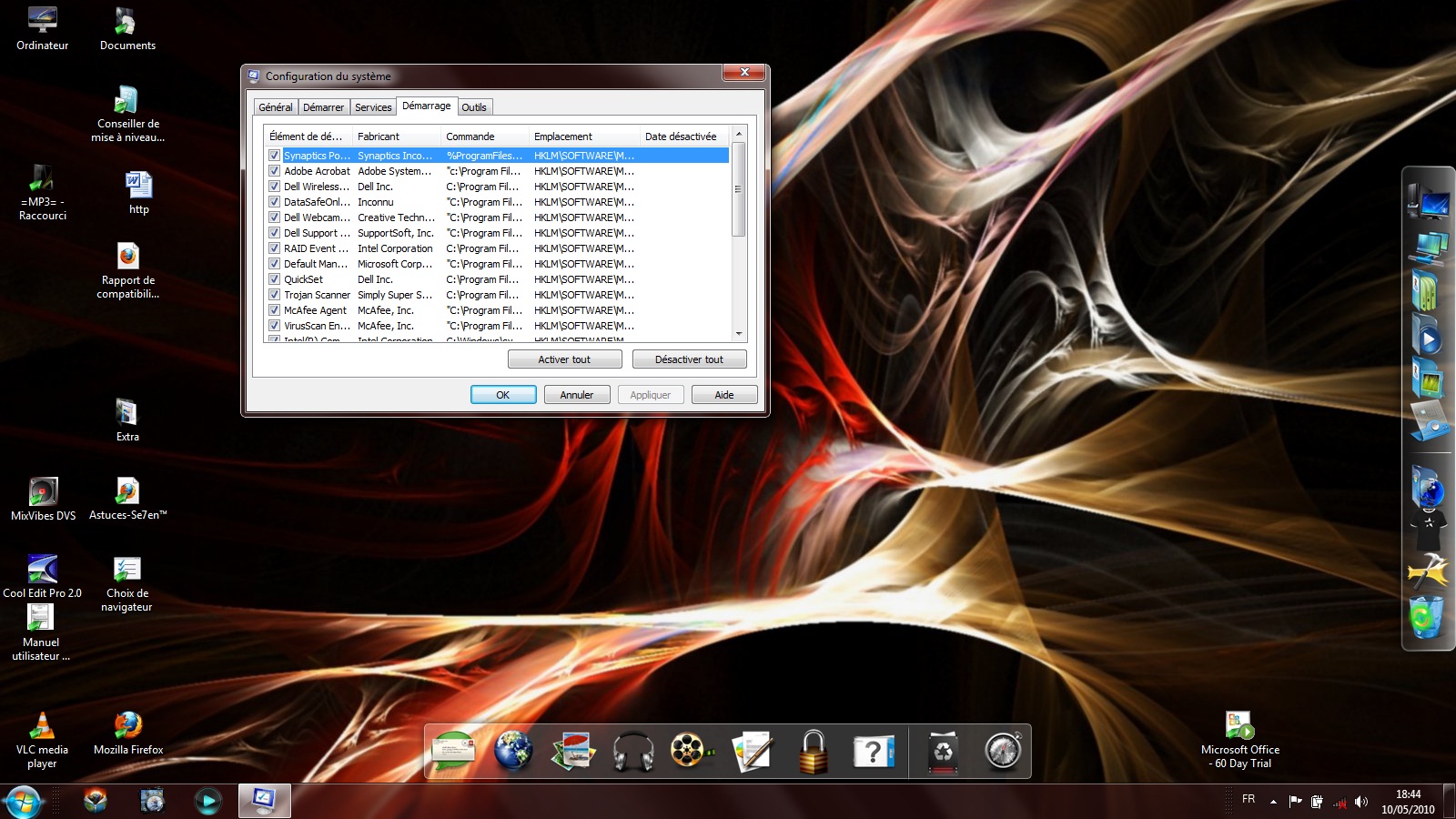Switch to the Services tab
1456x819 pixels.
pyautogui.click(x=373, y=107)
